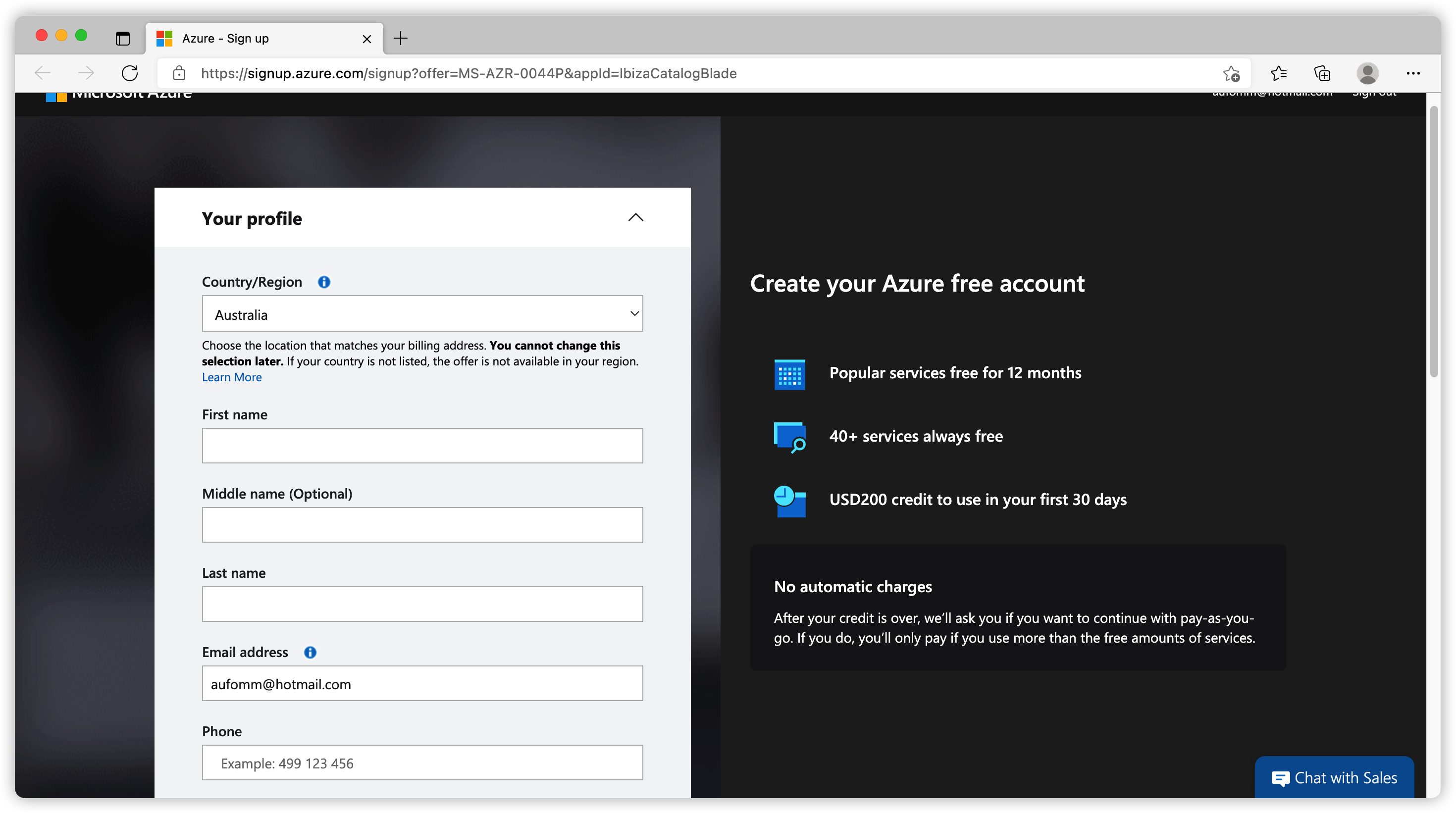Open a new tab with plus button
The image size is (1456, 813).
click(x=400, y=39)
